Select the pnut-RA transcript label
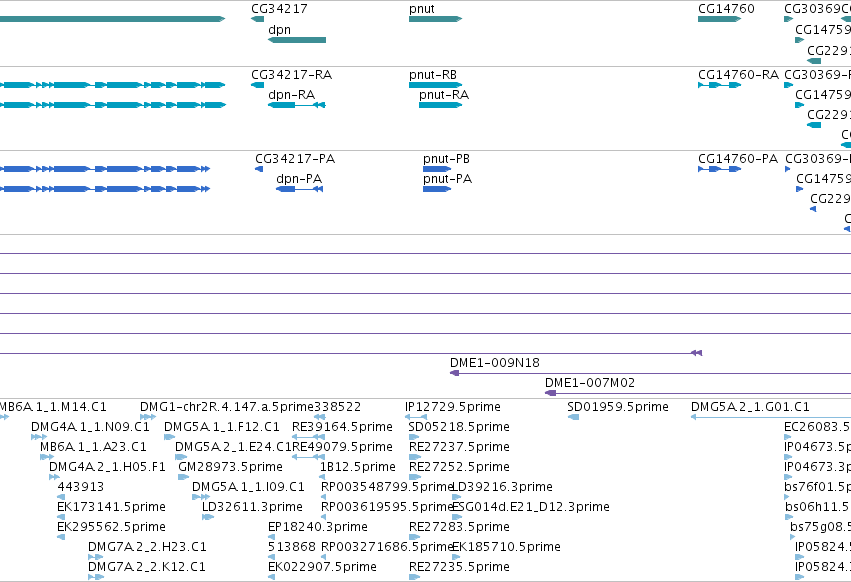 (x=444, y=94)
